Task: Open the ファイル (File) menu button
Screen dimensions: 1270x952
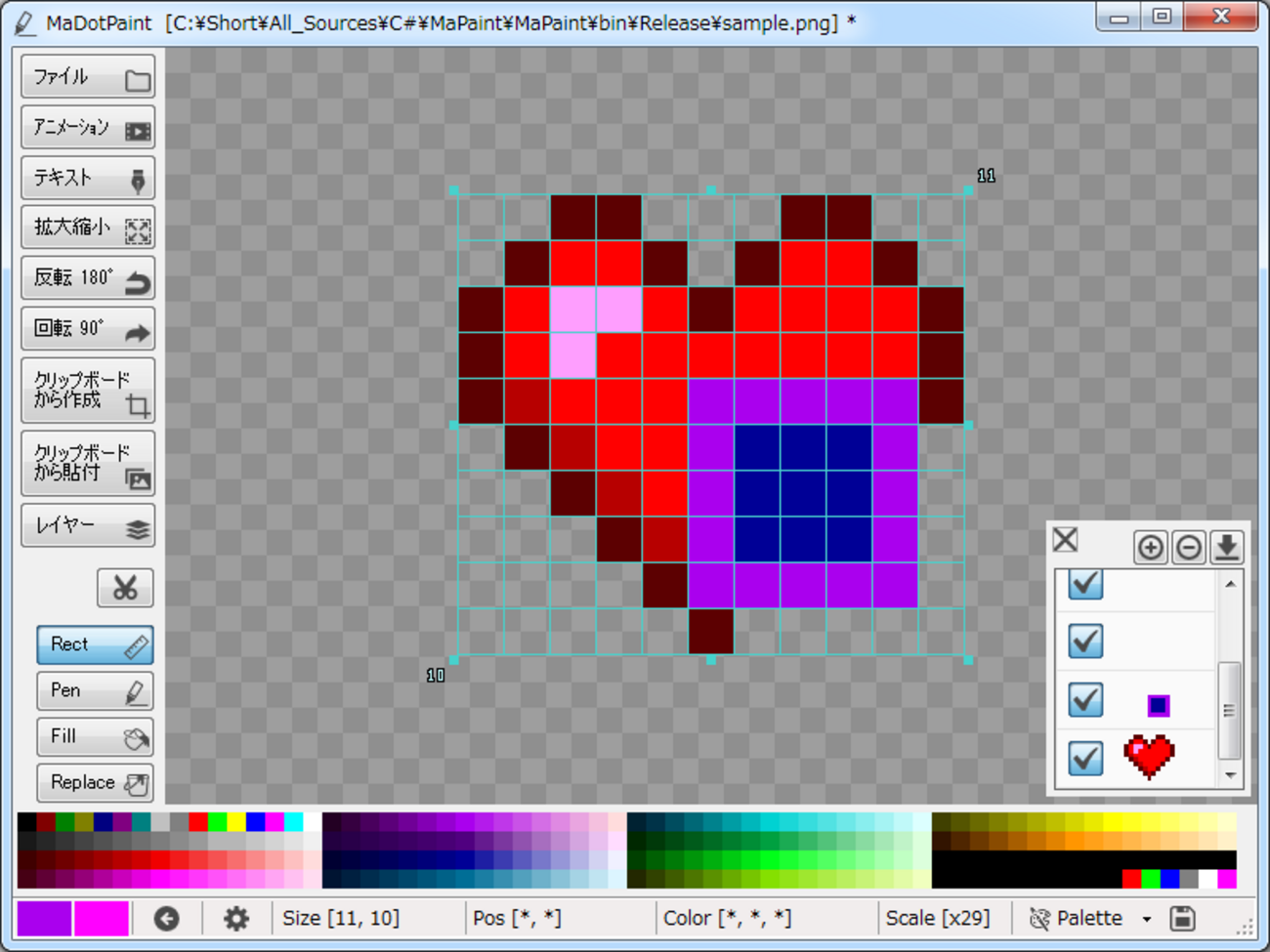Action: 88,78
